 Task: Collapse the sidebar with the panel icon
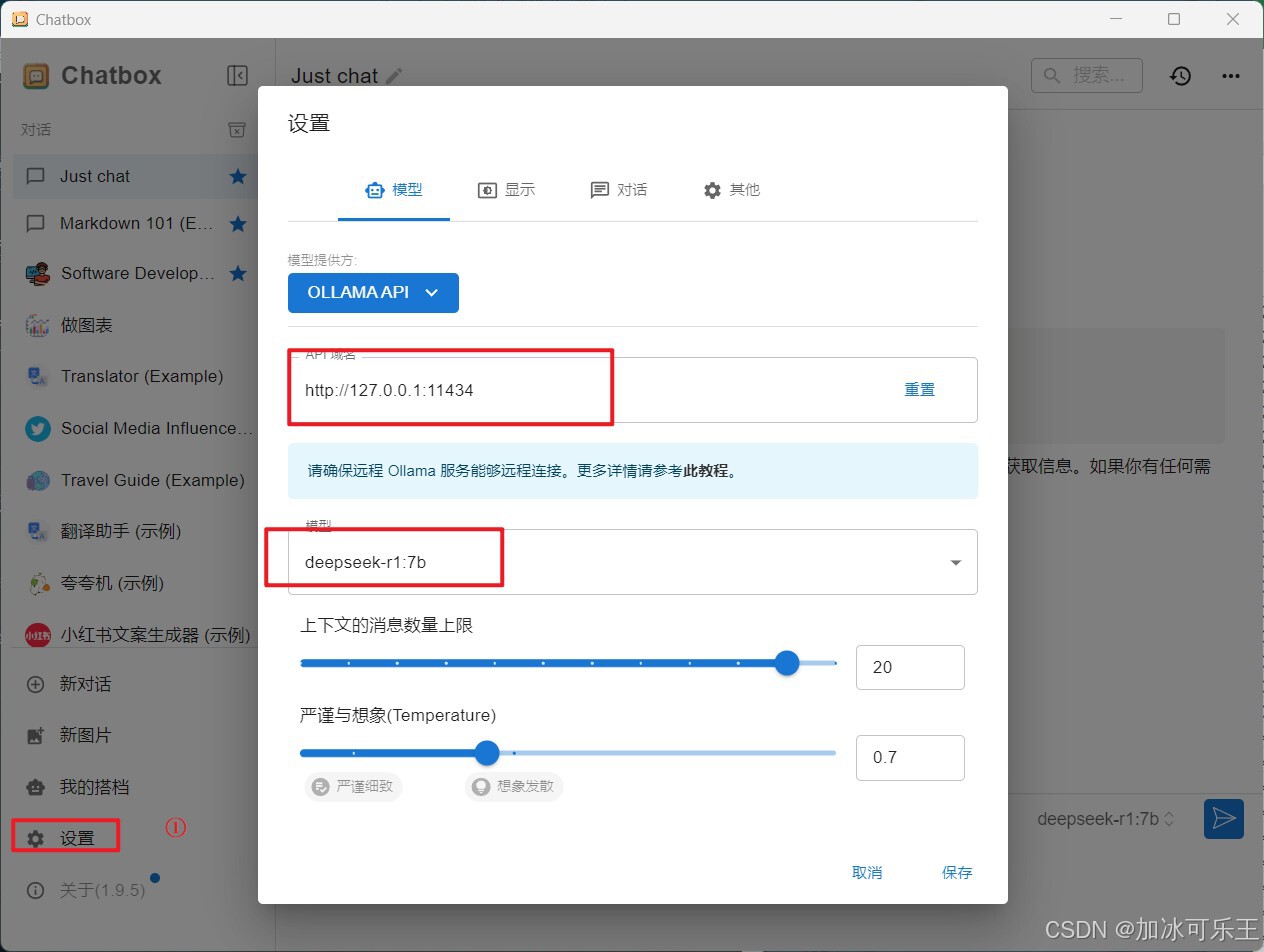click(237, 75)
